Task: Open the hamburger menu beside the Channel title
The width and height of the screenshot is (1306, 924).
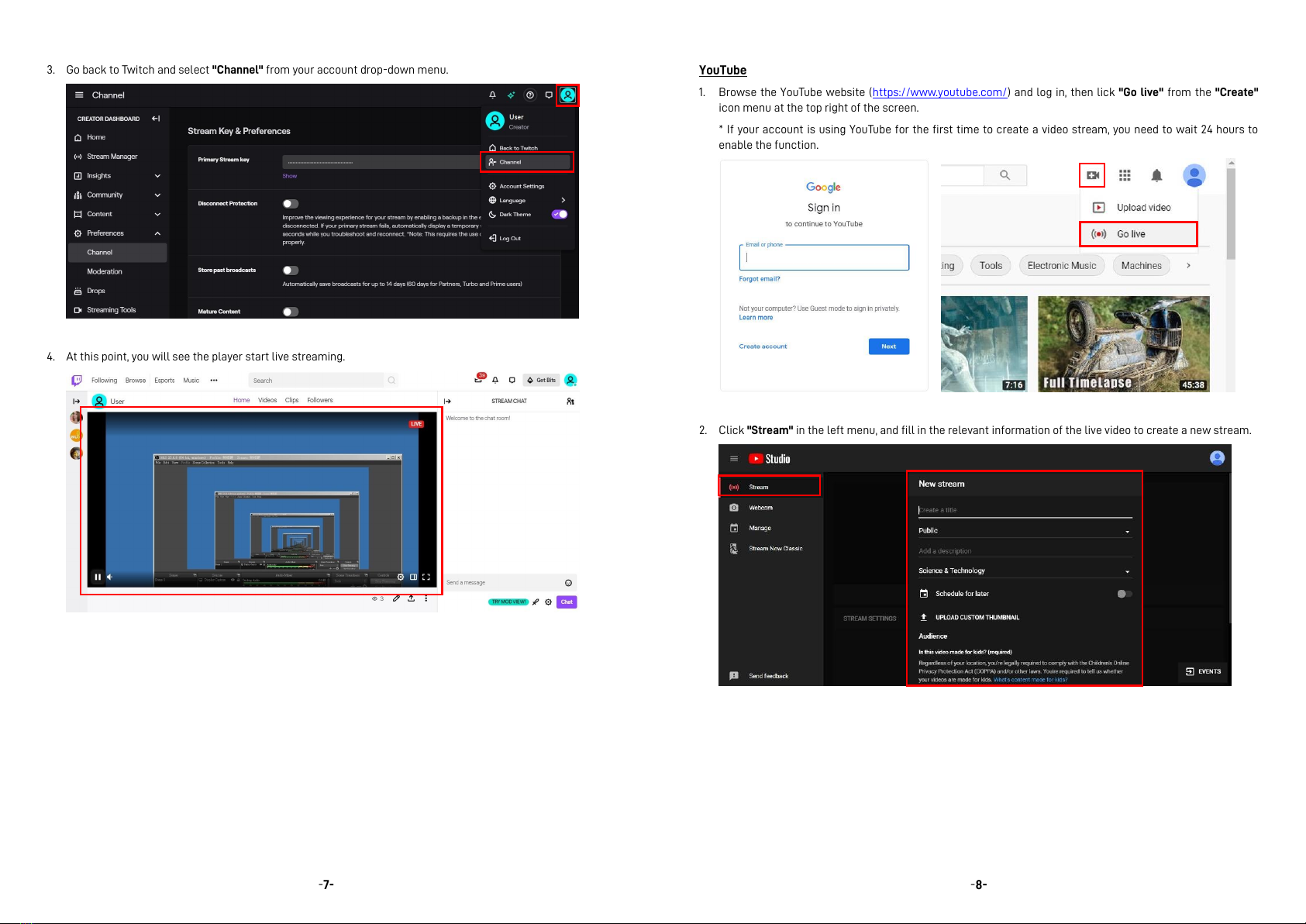Action: tap(79, 95)
